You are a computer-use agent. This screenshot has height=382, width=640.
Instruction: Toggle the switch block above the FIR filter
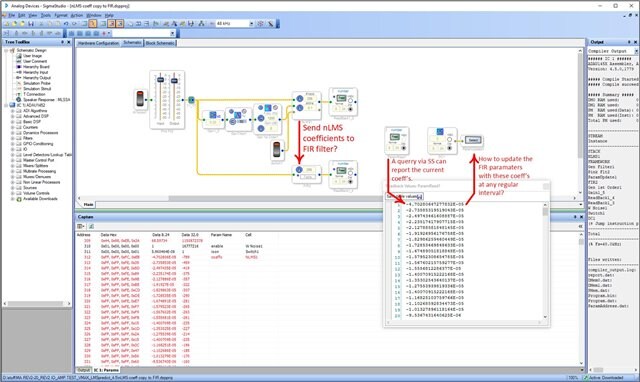tap(277, 150)
